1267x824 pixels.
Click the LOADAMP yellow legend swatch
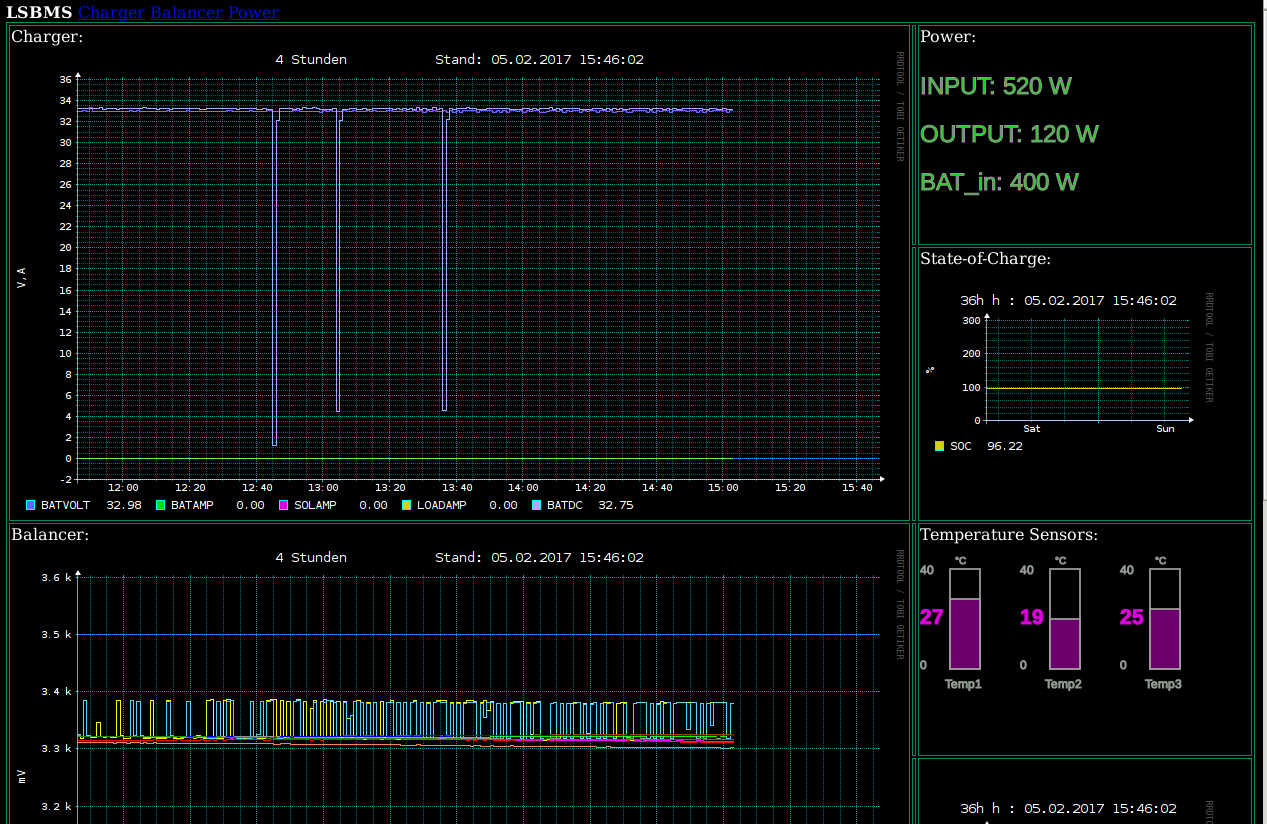(407, 506)
